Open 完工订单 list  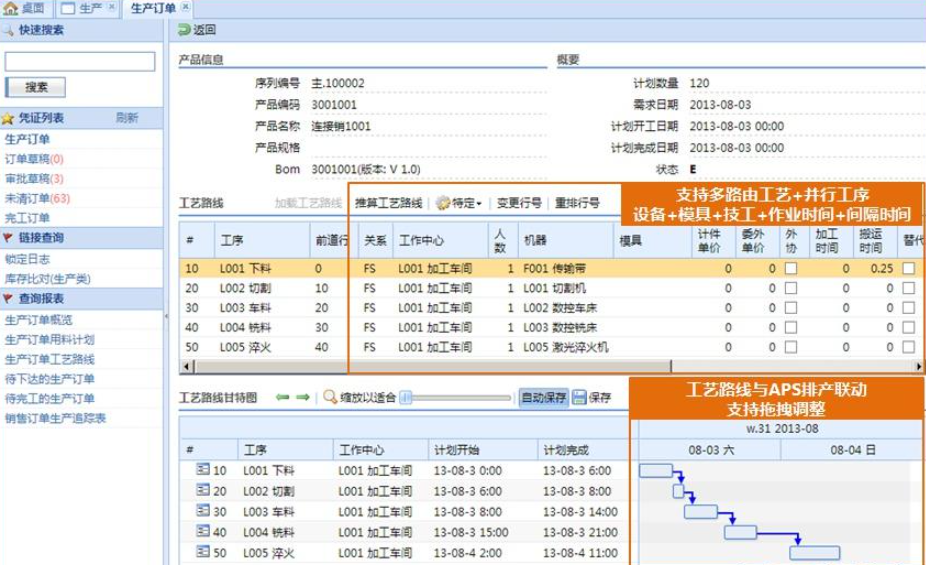point(27,218)
